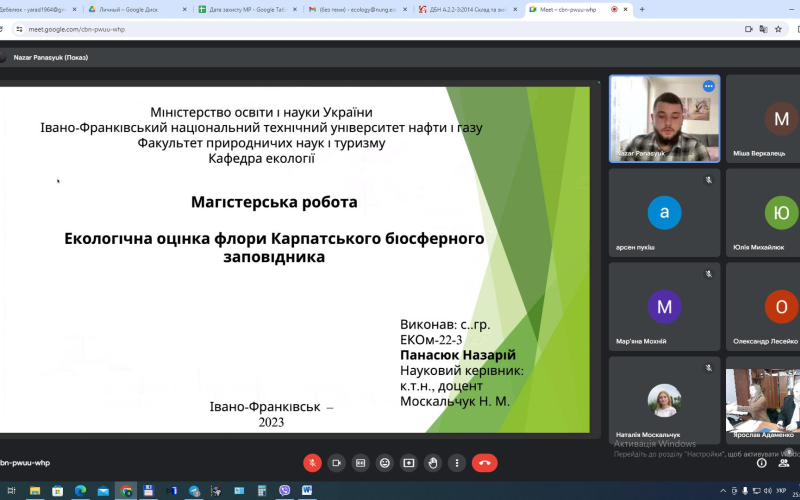Image resolution: width=800 pixels, height=500 pixels.
Task: Open options on Nazar Panasyuk video tile
Action: 709,86
